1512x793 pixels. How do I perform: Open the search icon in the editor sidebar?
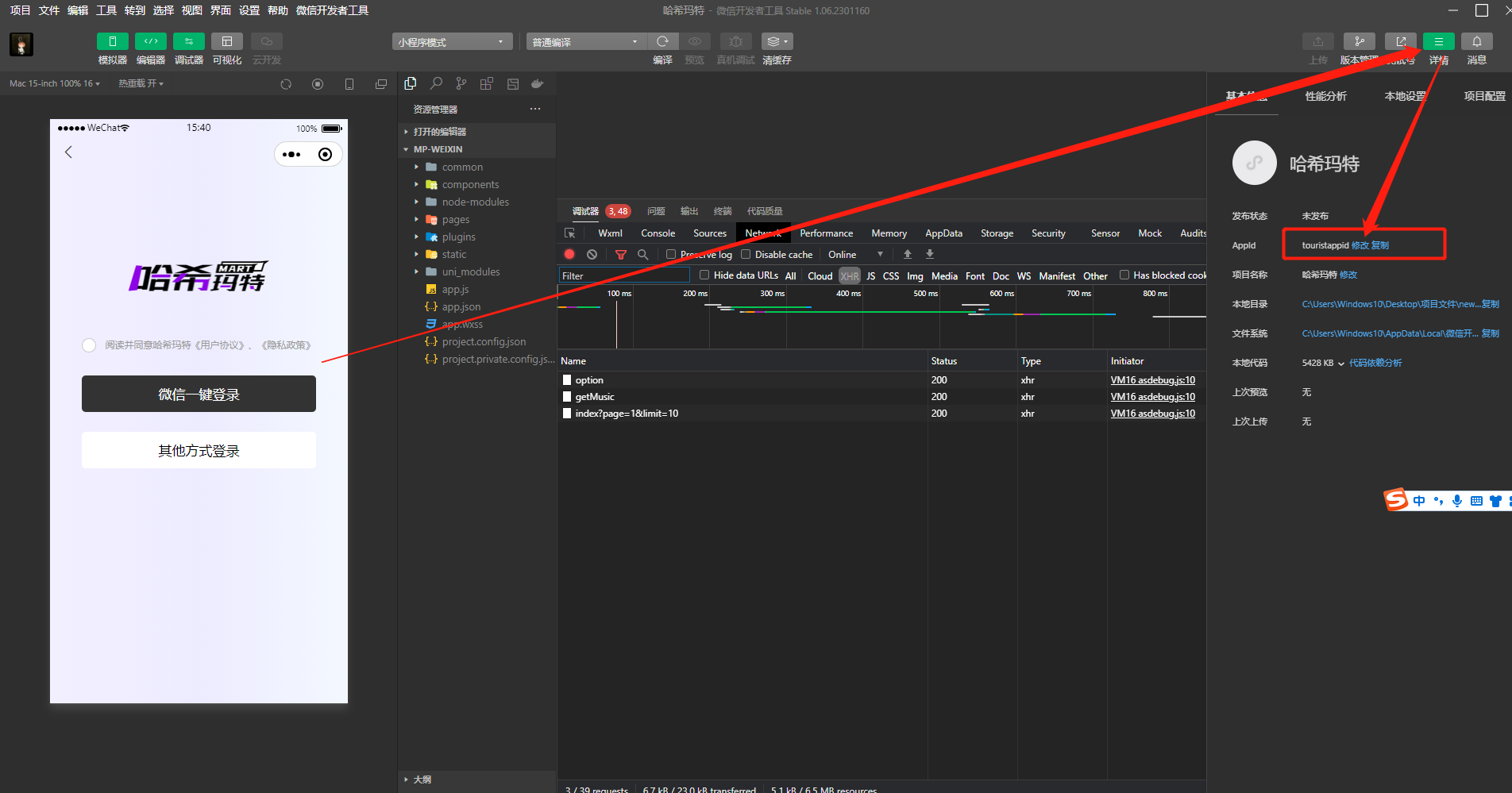click(x=436, y=83)
